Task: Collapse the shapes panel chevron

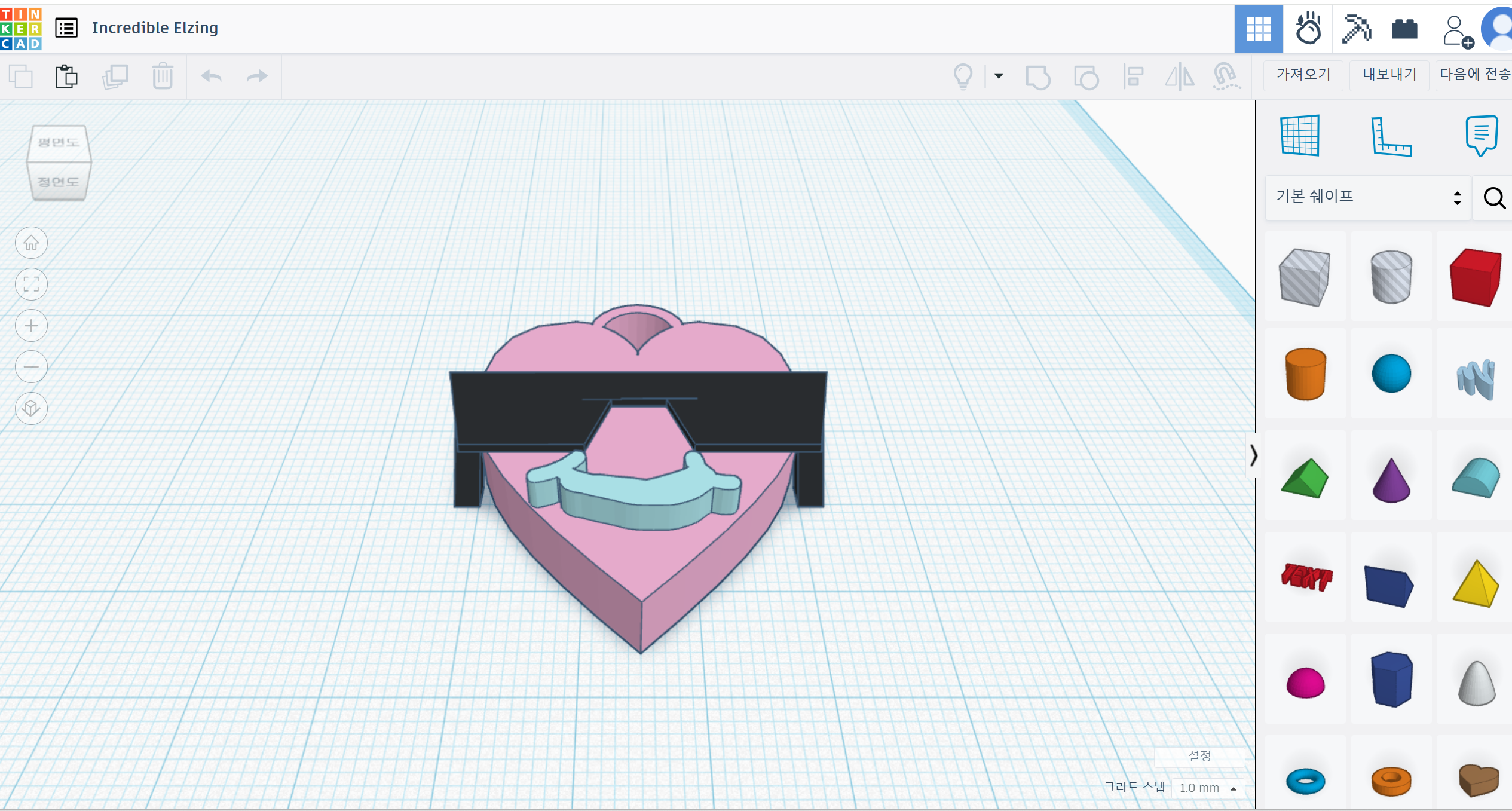Action: point(1253,455)
